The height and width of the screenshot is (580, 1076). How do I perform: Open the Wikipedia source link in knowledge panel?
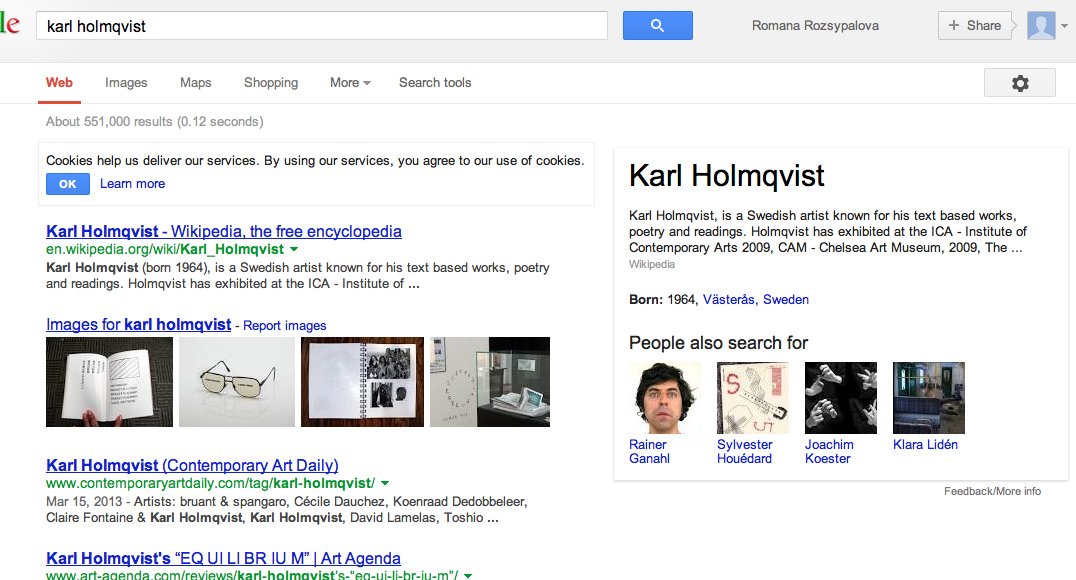pos(651,264)
